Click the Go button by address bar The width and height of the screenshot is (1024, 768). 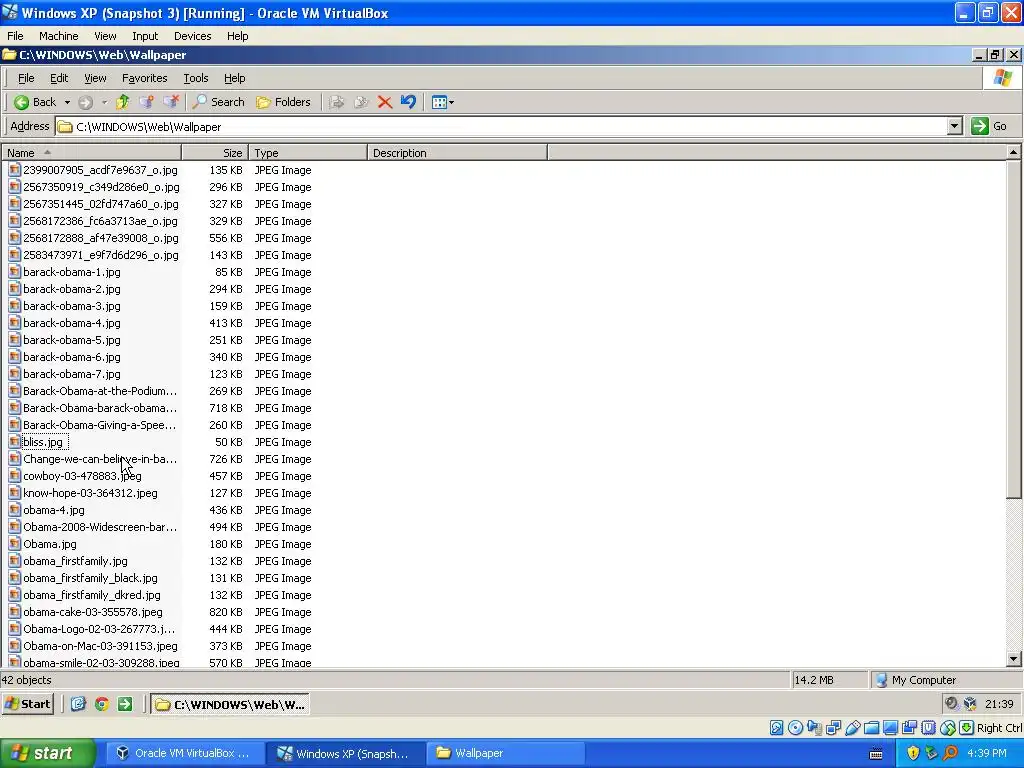click(x=989, y=126)
